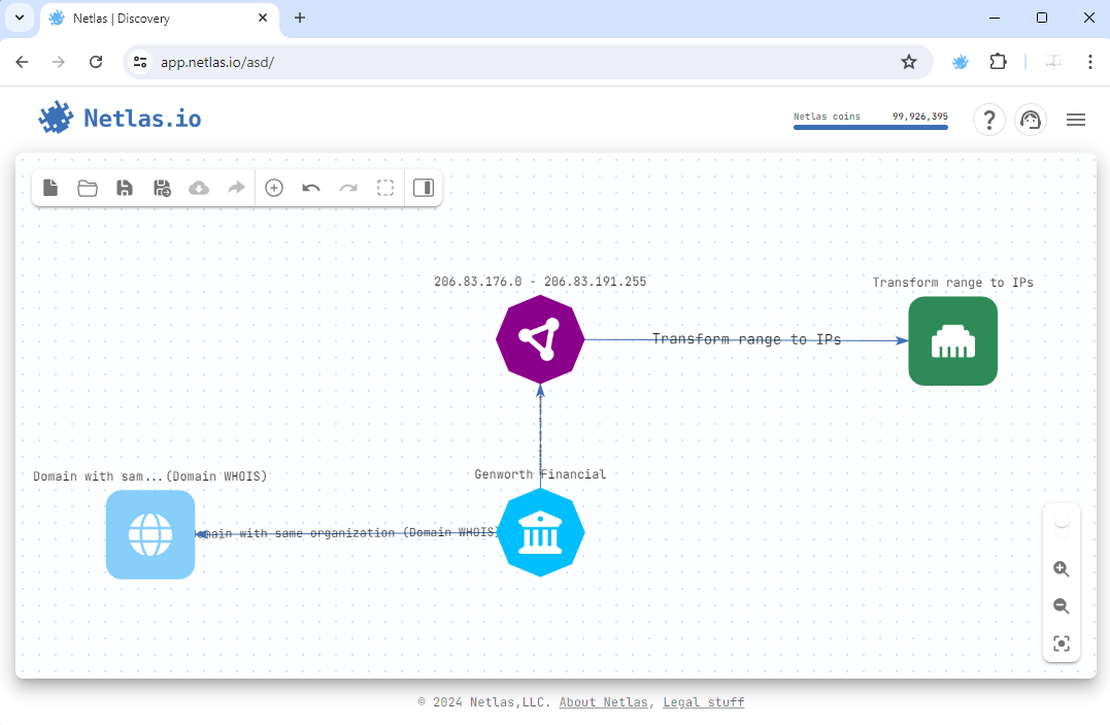Image resolution: width=1110 pixels, height=725 pixels.
Task: Open an existing project with the folder icon
Action: coord(87,187)
